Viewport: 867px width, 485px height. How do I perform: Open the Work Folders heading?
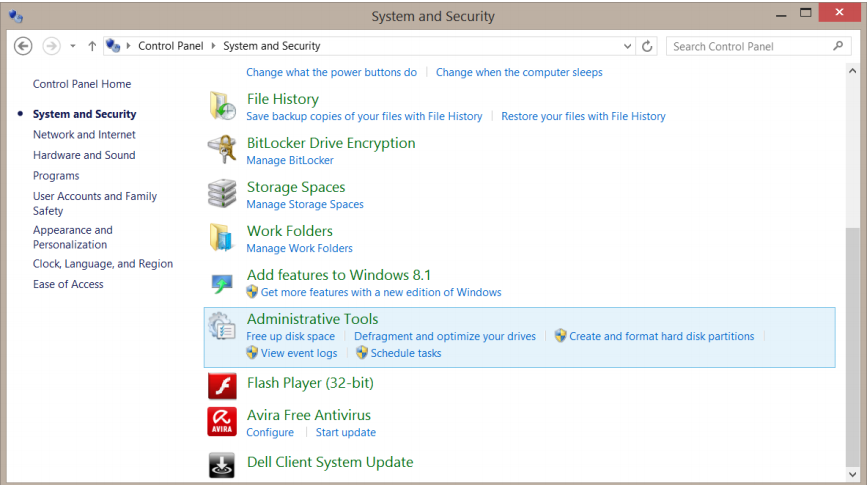(x=290, y=231)
